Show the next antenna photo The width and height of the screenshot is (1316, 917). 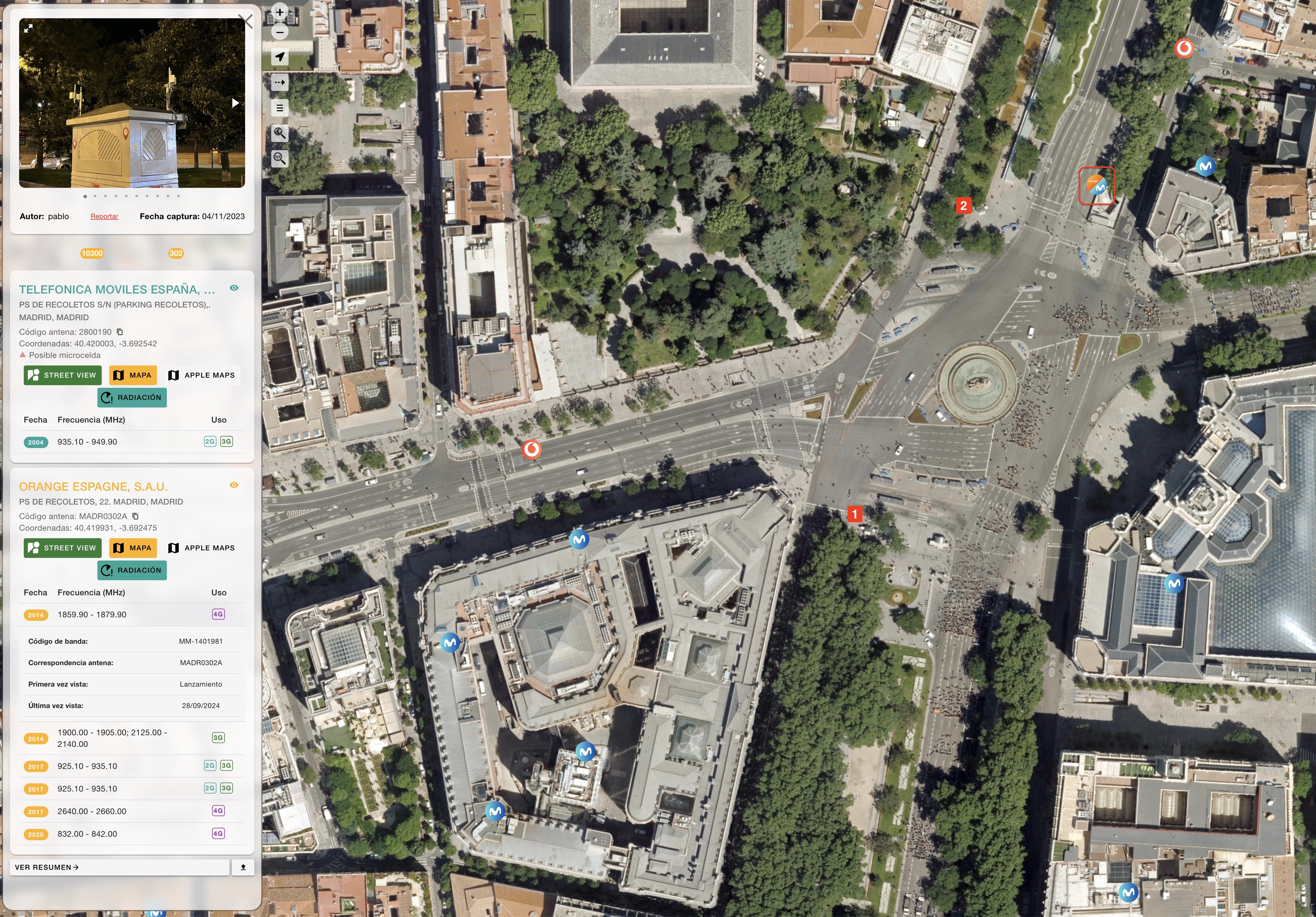pyautogui.click(x=235, y=103)
